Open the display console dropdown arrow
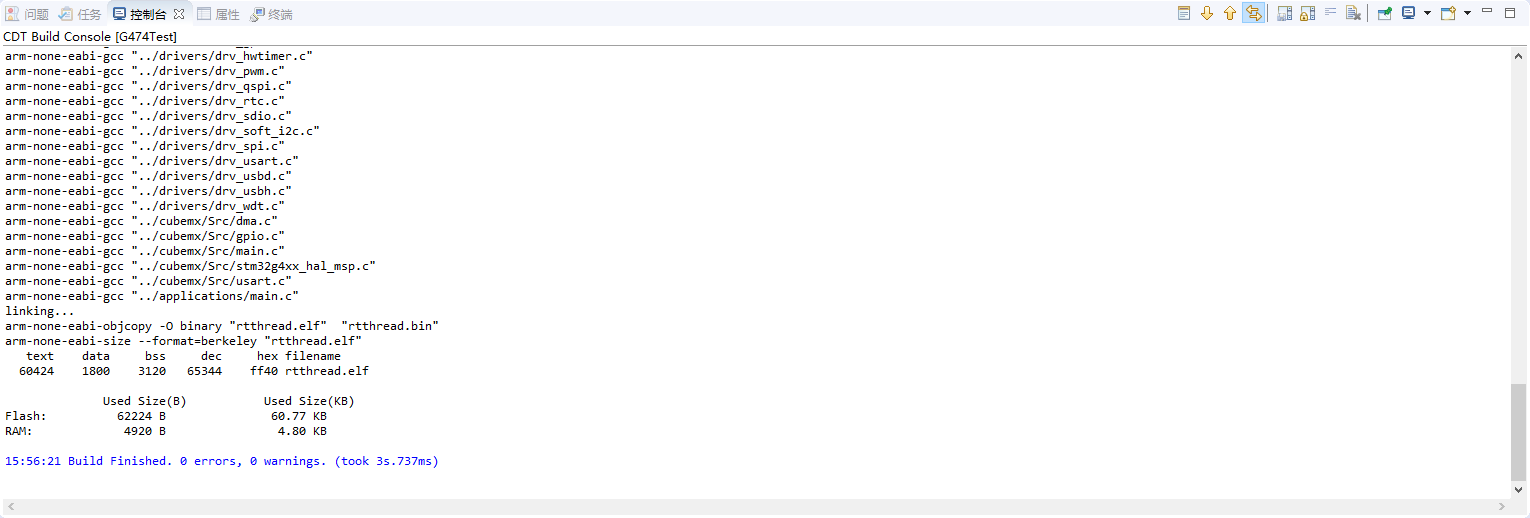The height and width of the screenshot is (518, 1530). point(1427,13)
